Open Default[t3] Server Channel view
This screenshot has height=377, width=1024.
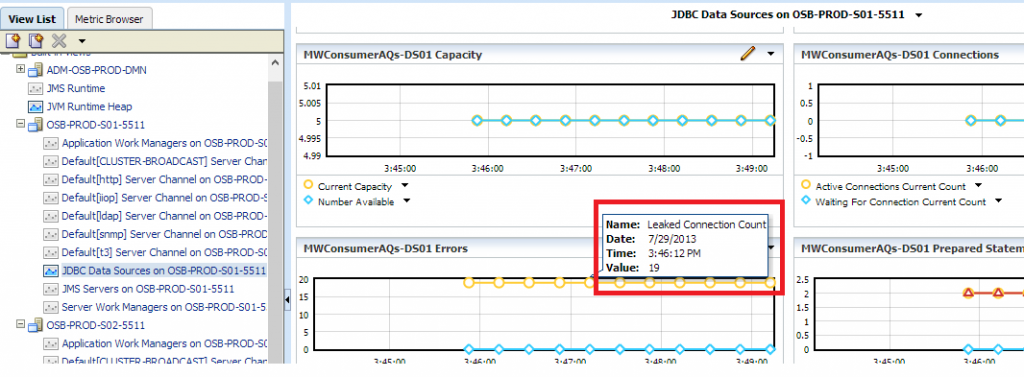pos(165,252)
